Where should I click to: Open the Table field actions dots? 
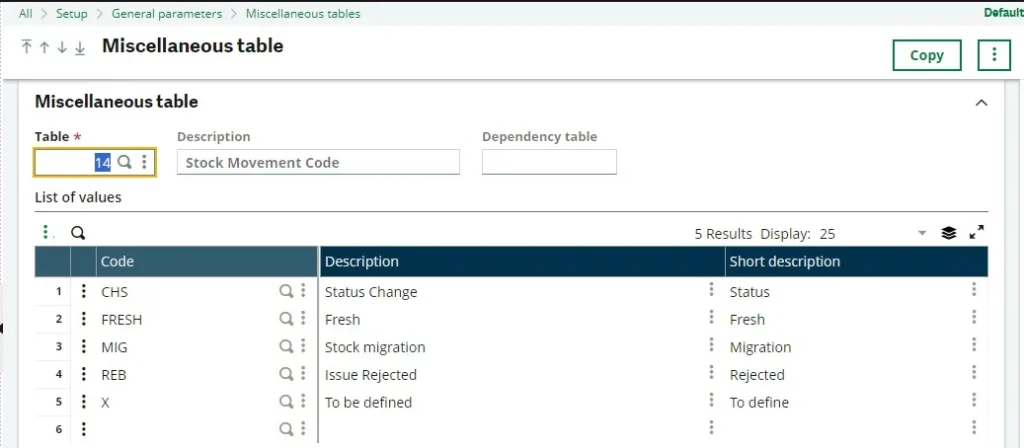(144, 162)
